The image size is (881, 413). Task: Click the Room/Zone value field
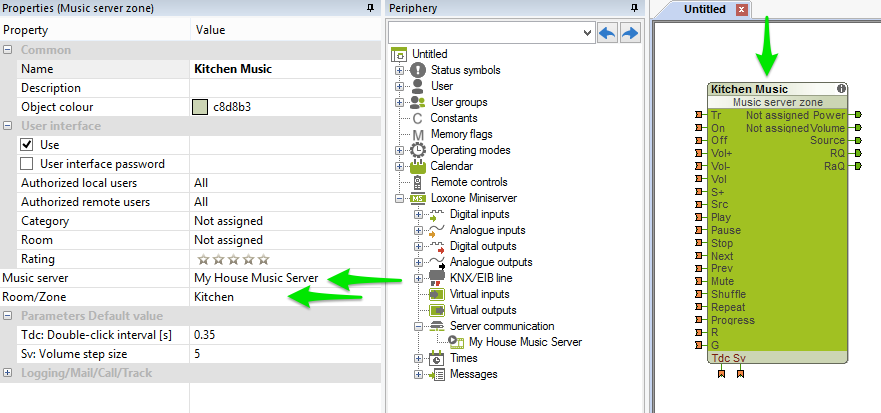tap(285, 297)
